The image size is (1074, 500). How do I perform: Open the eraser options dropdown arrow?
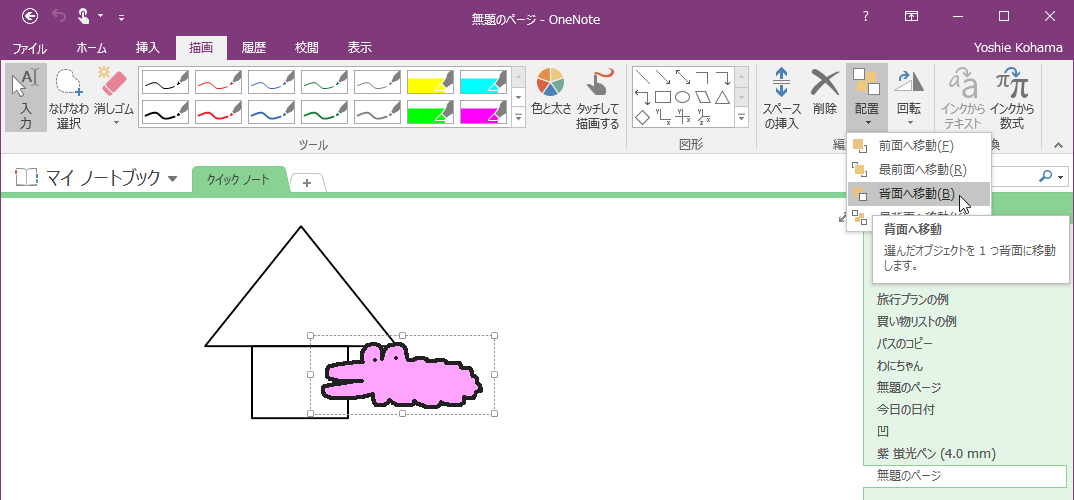coord(114,123)
